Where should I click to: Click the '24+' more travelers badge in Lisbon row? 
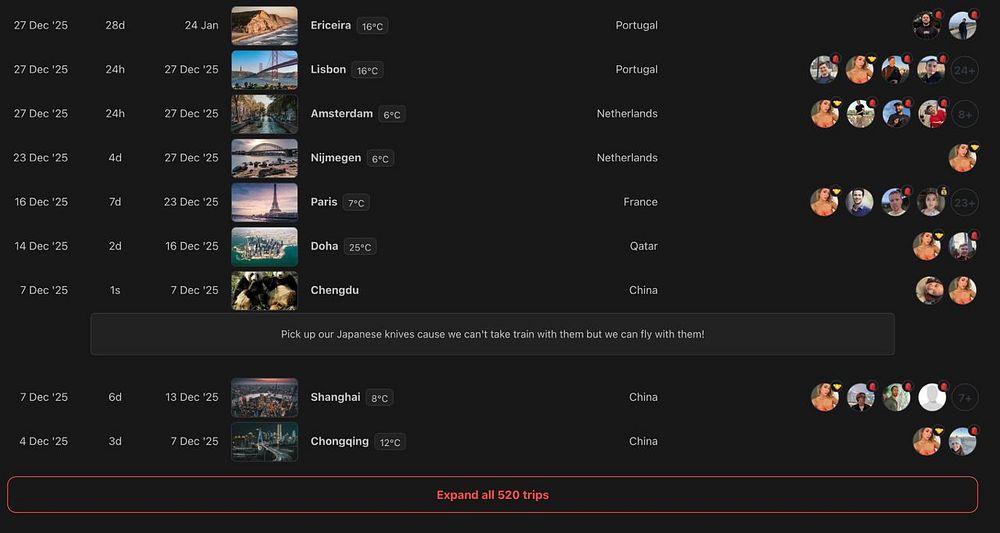(965, 70)
